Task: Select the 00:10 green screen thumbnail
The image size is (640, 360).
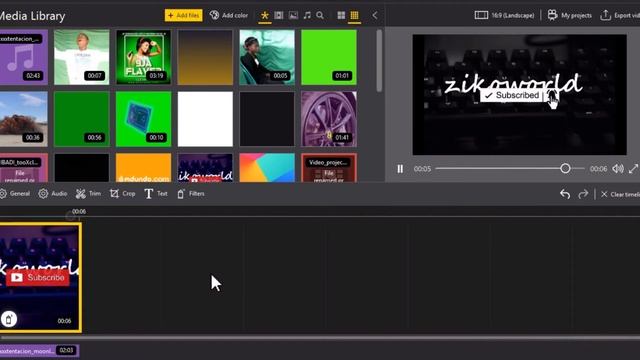Action: (144, 119)
